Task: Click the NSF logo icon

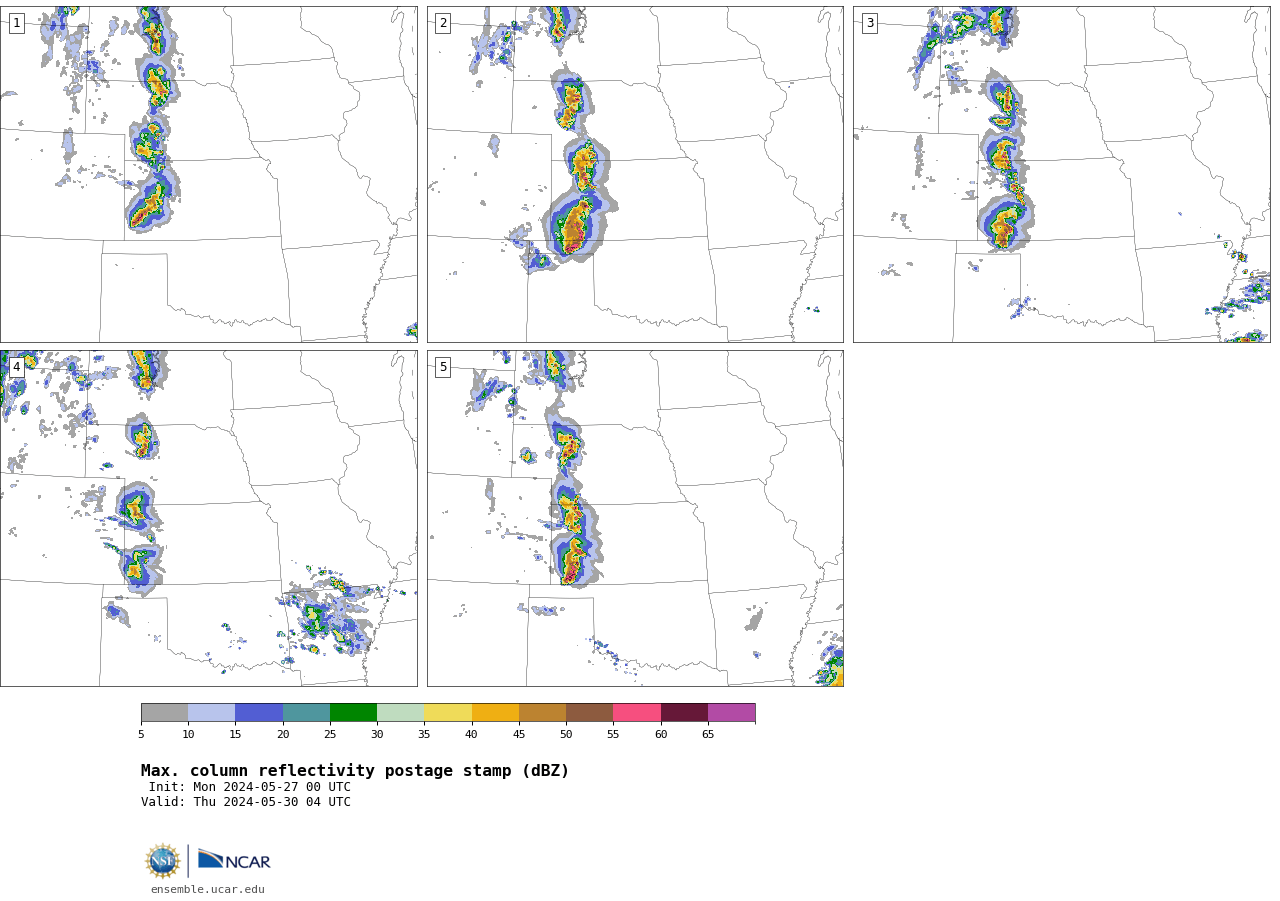Action: (163, 861)
